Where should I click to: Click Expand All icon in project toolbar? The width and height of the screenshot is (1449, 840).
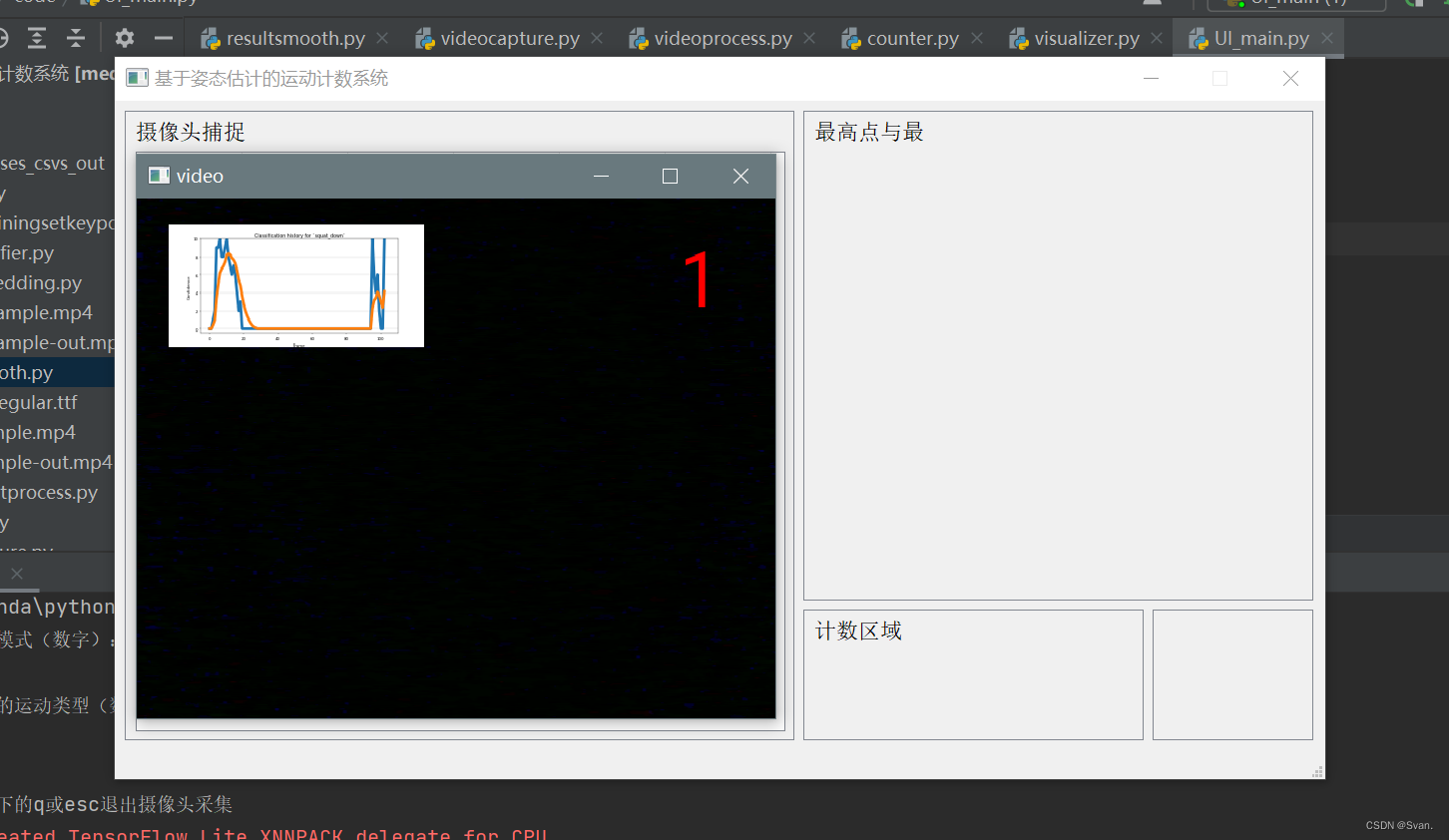point(37,38)
